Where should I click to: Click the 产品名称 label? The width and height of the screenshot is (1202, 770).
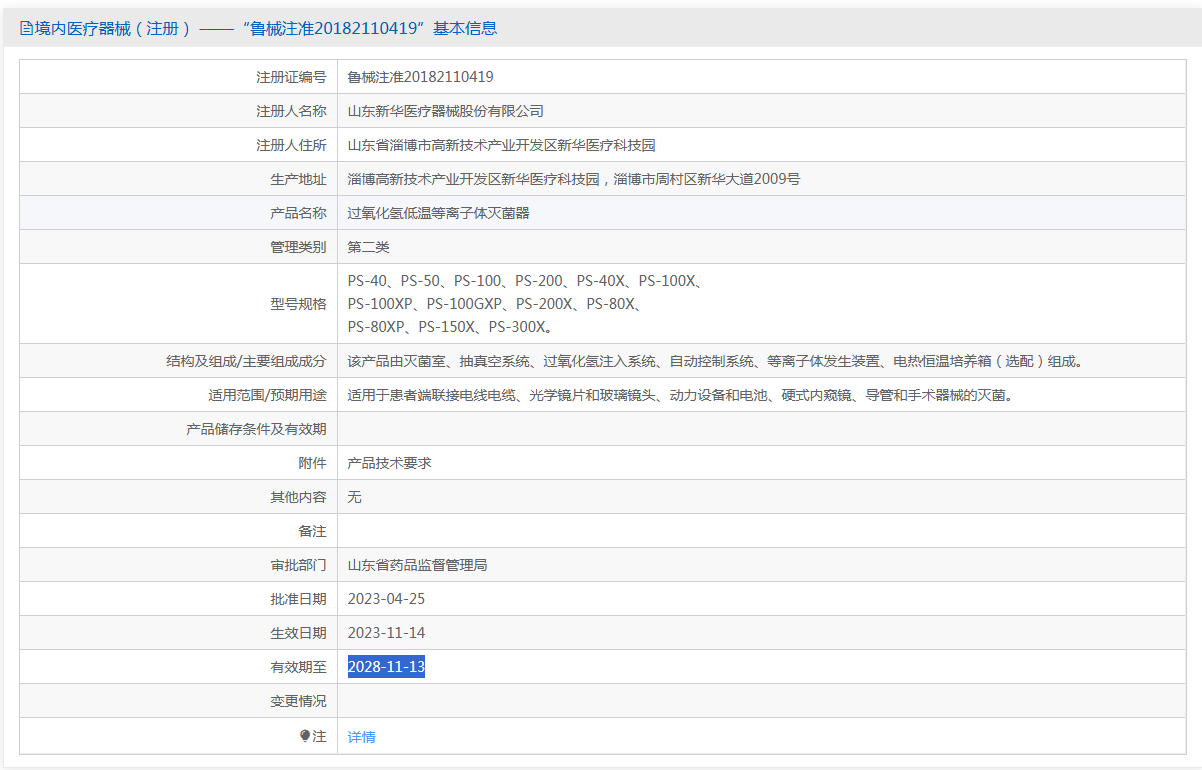(x=298, y=213)
